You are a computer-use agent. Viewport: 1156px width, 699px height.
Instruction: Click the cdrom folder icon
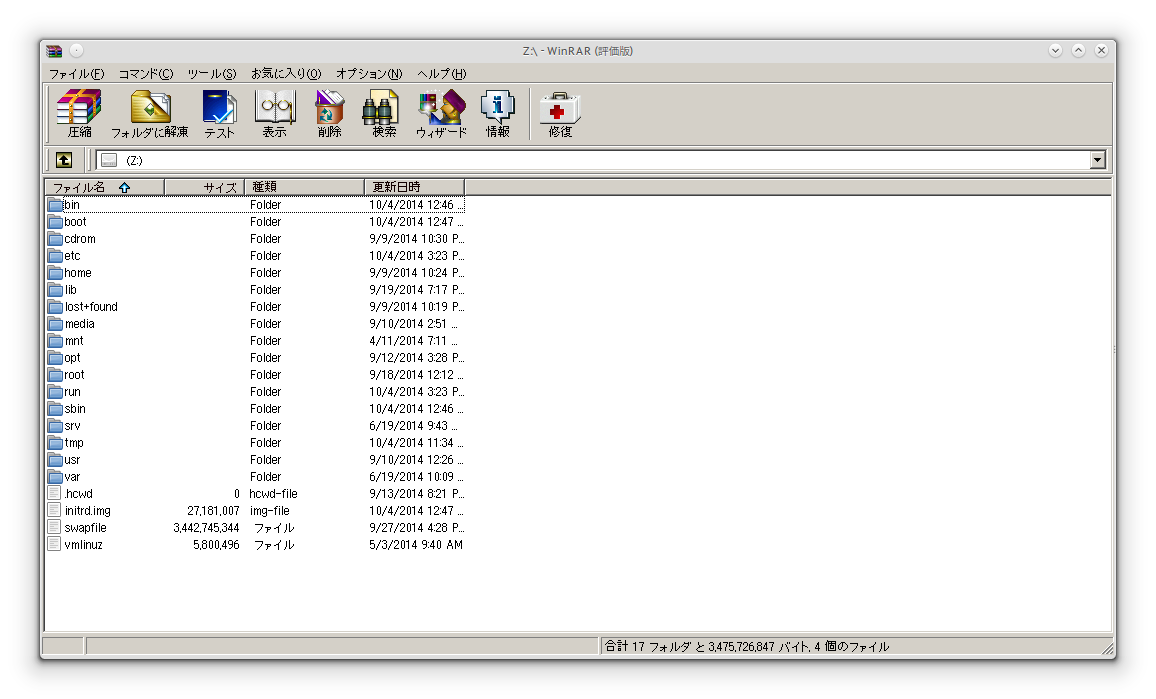pyautogui.click(x=55, y=239)
